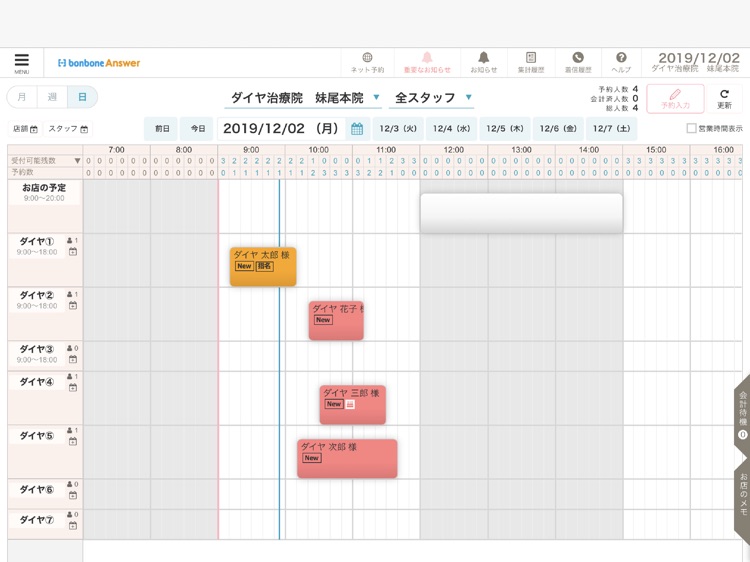
Task: Click the white shop schedule block at 12:00
Action: [521, 213]
